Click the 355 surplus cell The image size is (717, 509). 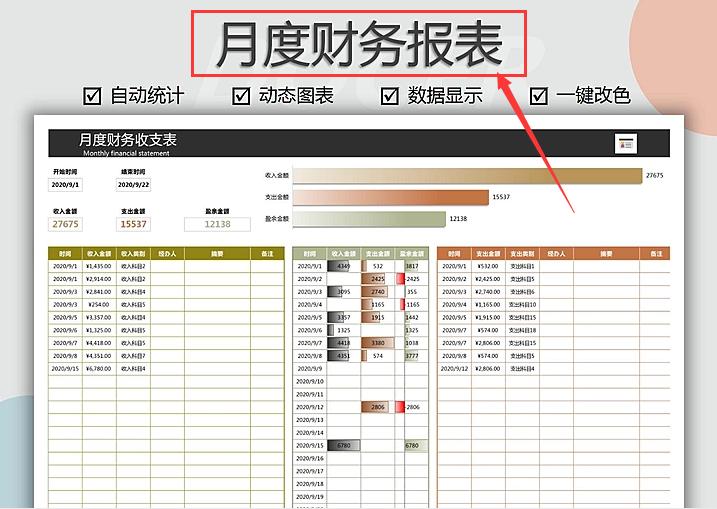(x=412, y=291)
